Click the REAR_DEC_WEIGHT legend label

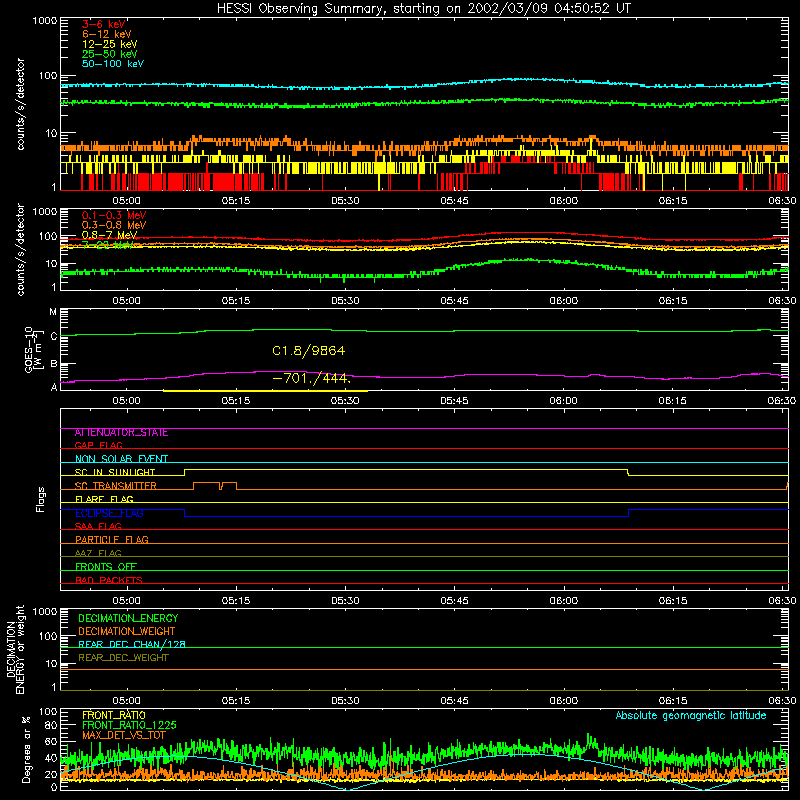pyautogui.click(x=123, y=658)
